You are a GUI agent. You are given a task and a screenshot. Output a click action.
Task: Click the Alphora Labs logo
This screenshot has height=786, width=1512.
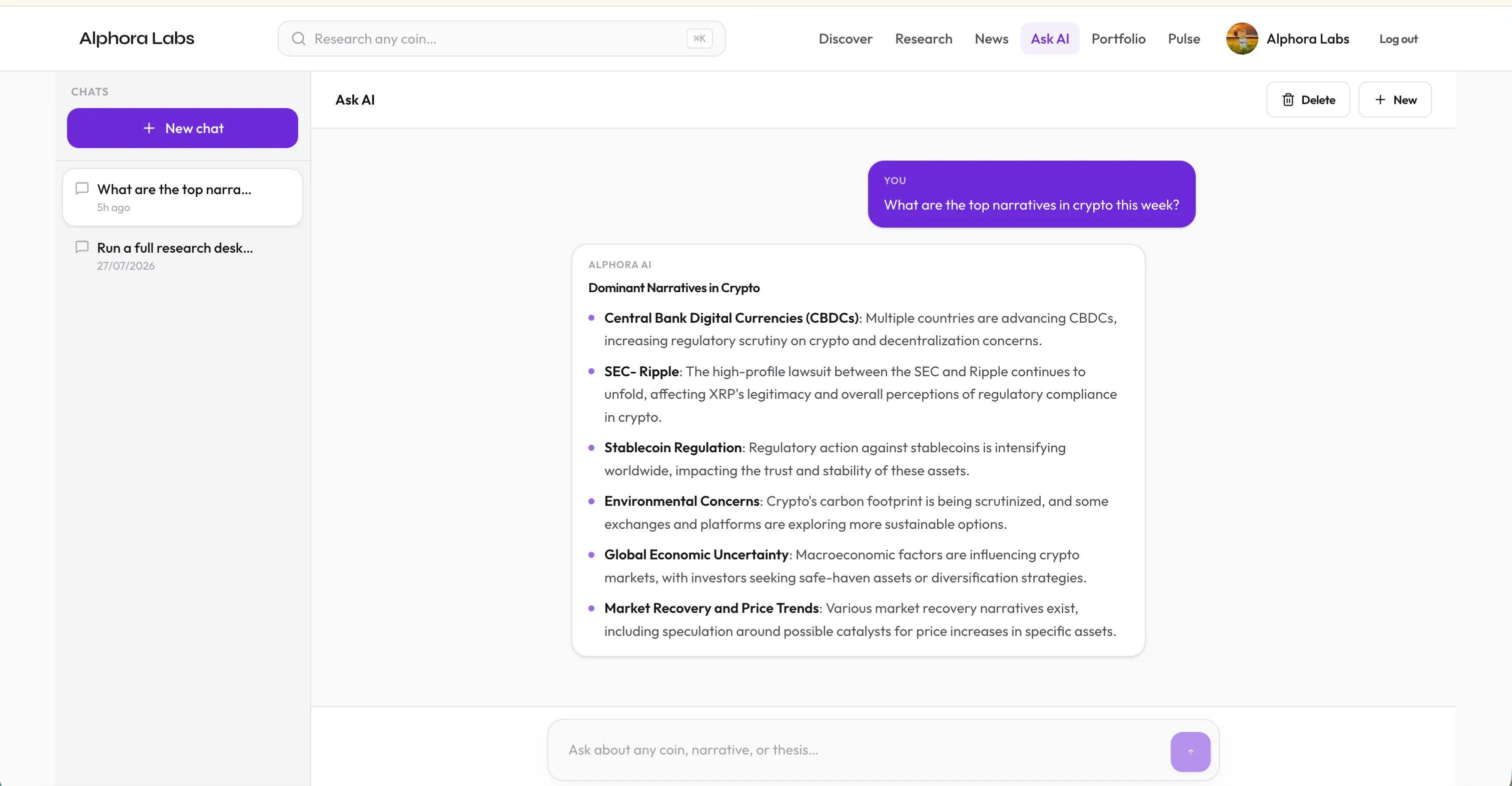click(137, 38)
